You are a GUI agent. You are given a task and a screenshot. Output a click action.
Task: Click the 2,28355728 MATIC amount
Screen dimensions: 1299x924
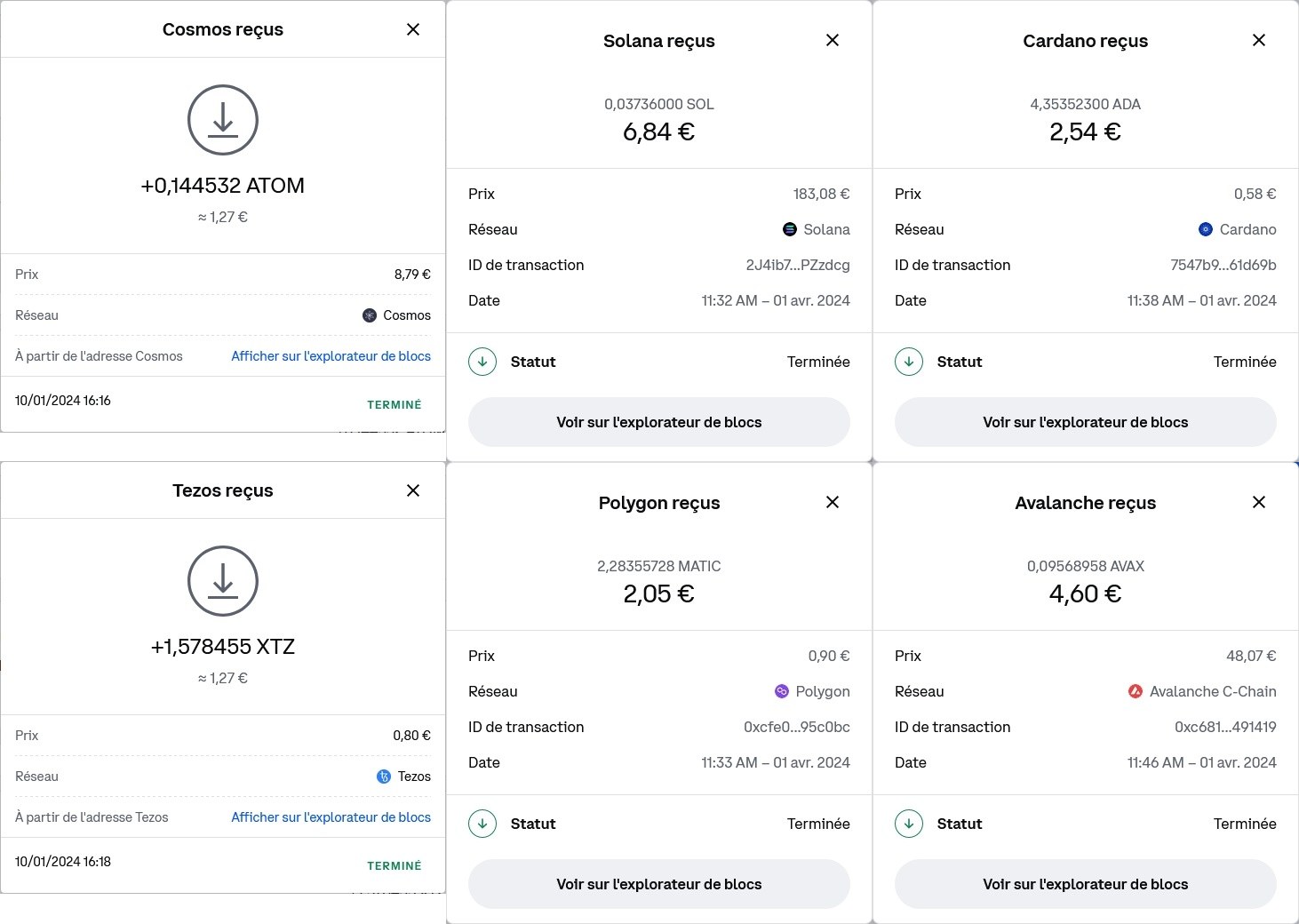[659, 566]
